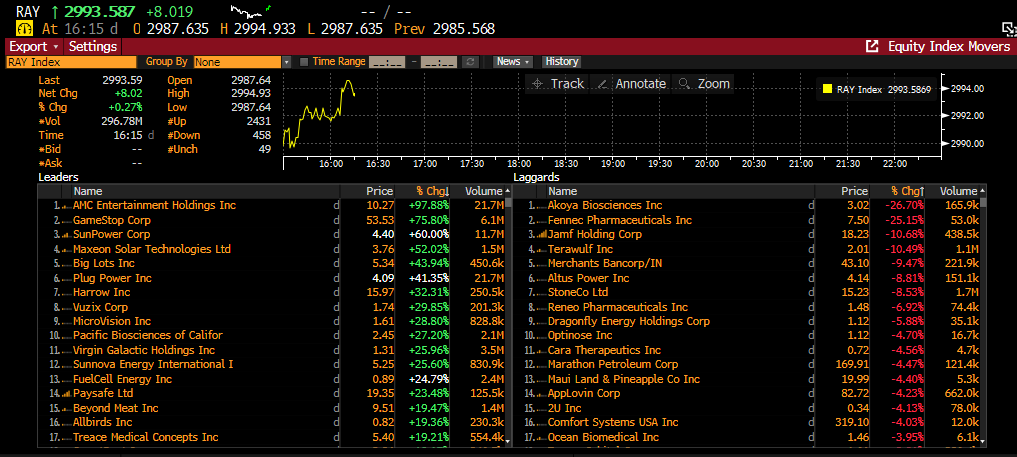Expand the News dropdown

pyautogui.click(x=512, y=62)
